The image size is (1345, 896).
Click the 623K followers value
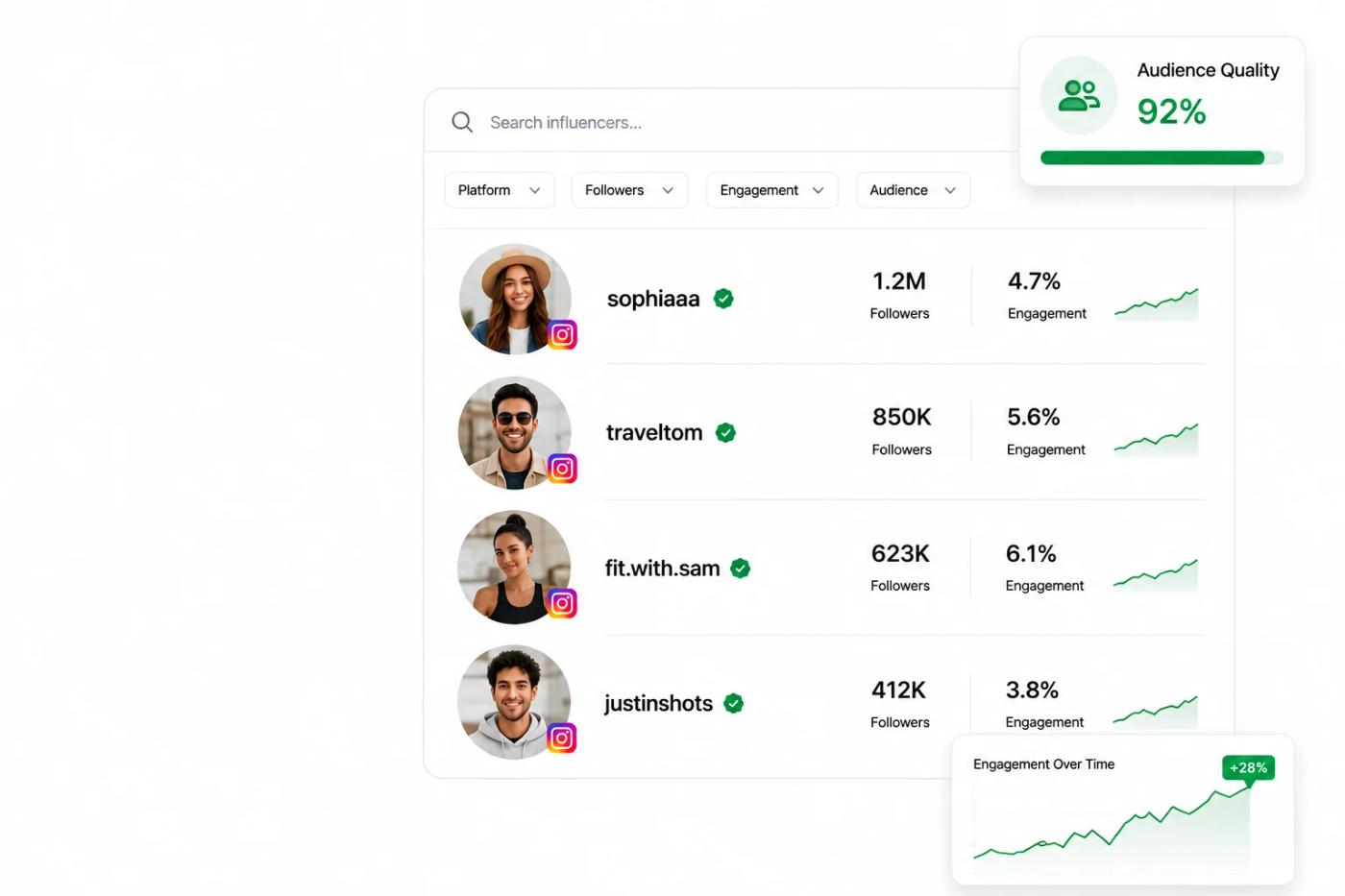900,553
